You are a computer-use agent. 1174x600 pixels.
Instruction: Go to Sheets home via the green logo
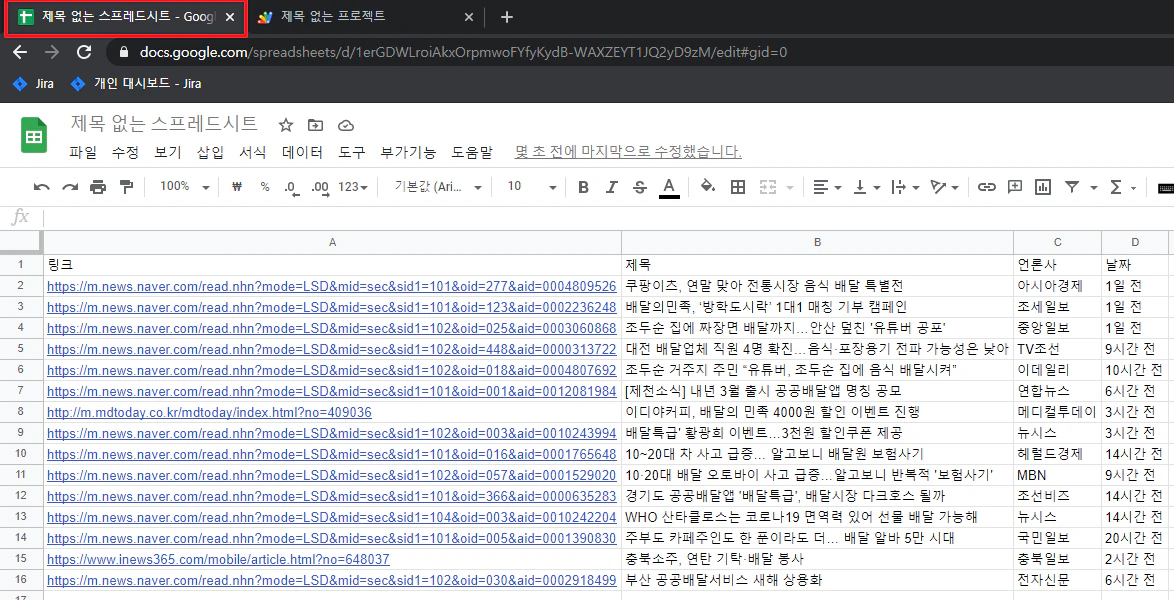tap(34, 136)
